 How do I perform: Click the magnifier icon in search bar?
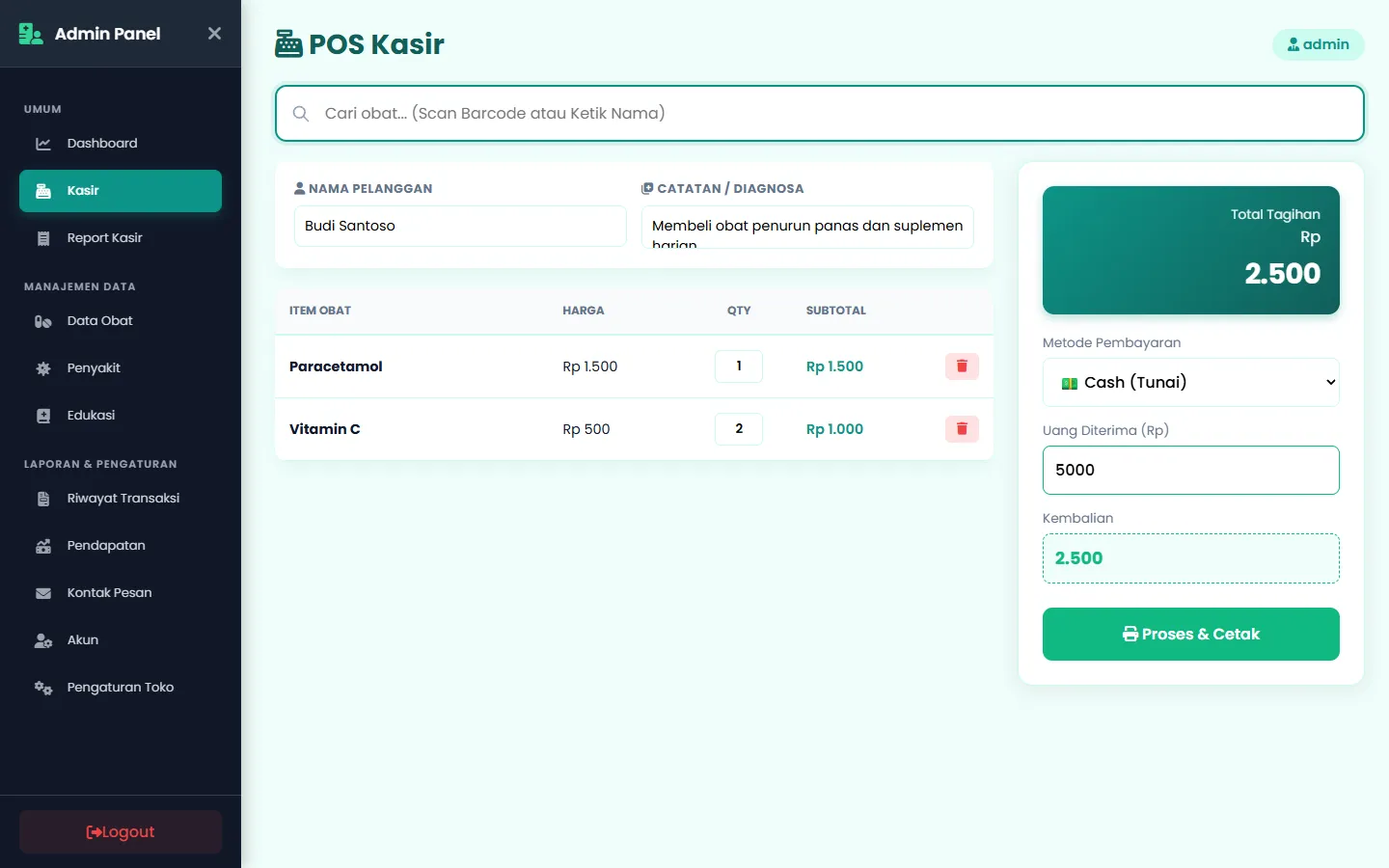(301, 114)
